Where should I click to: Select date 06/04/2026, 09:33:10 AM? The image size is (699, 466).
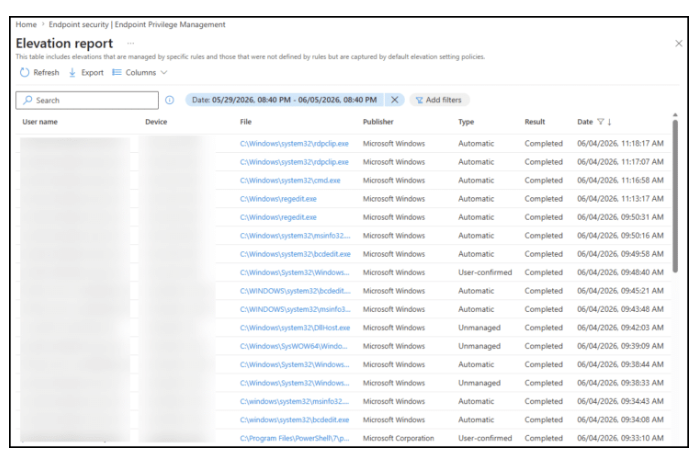[x=620, y=438]
